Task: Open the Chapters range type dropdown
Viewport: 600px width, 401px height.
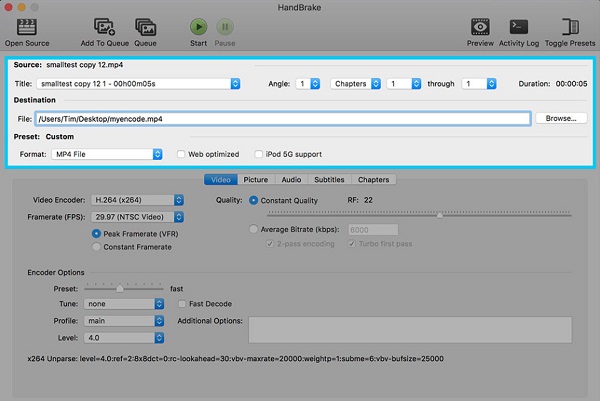Action: tap(355, 83)
